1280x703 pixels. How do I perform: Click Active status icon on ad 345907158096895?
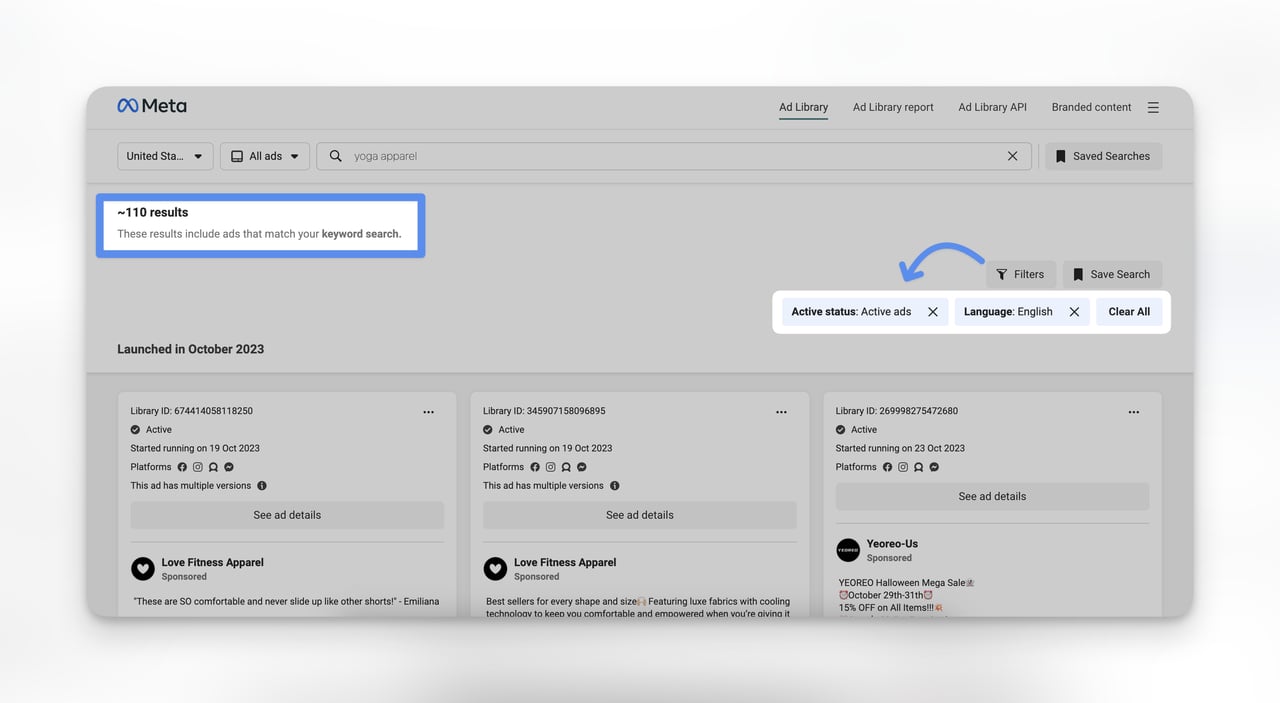coord(488,430)
